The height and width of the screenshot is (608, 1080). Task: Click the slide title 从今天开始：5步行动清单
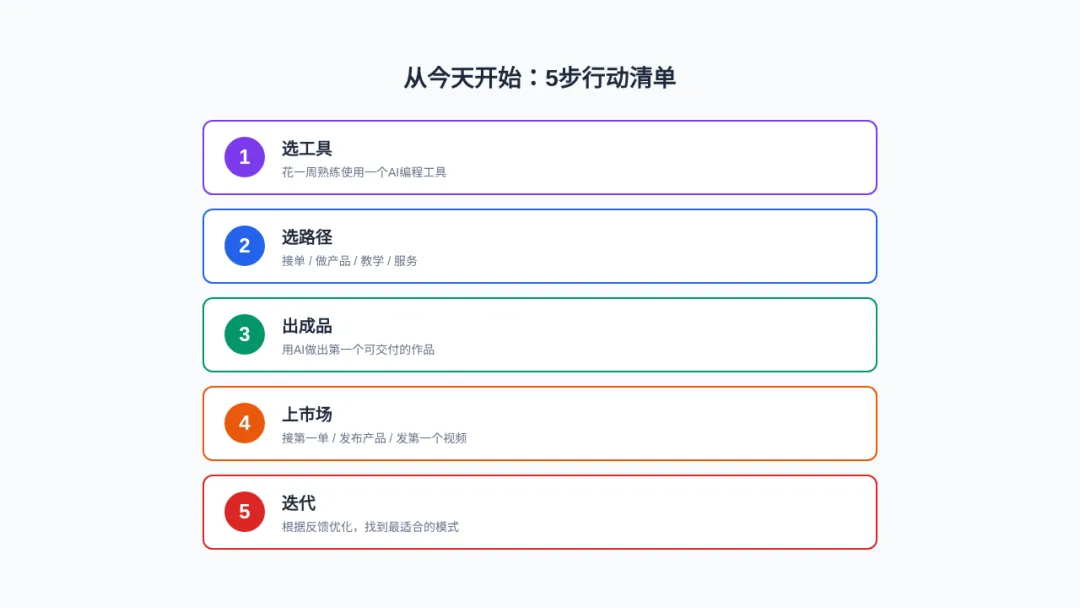point(539,78)
